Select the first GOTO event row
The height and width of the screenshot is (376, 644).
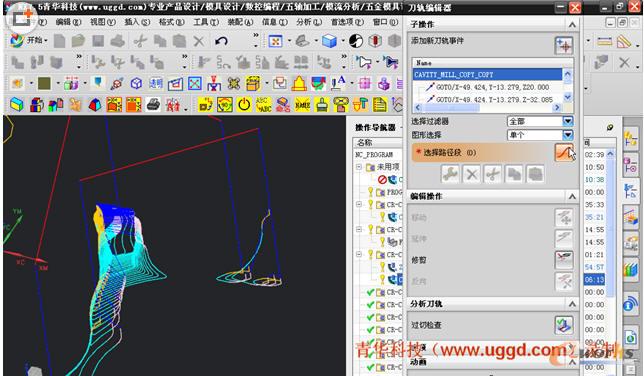[x=488, y=87]
